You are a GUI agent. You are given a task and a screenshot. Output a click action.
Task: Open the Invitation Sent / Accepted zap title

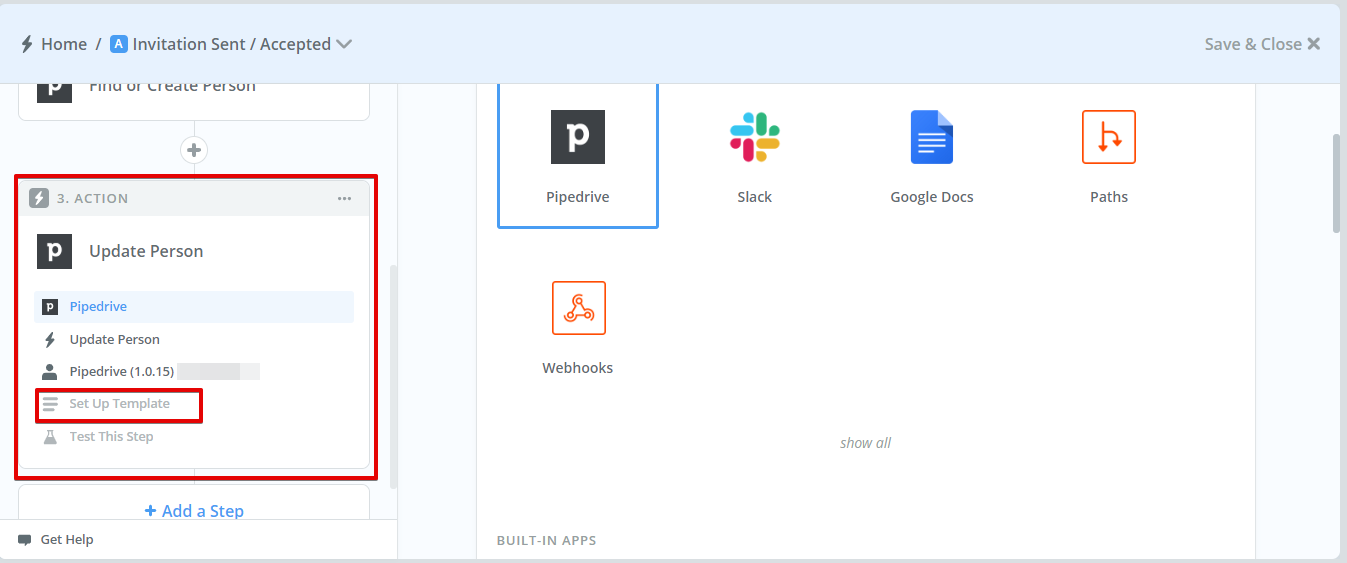(x=232, y=44)
